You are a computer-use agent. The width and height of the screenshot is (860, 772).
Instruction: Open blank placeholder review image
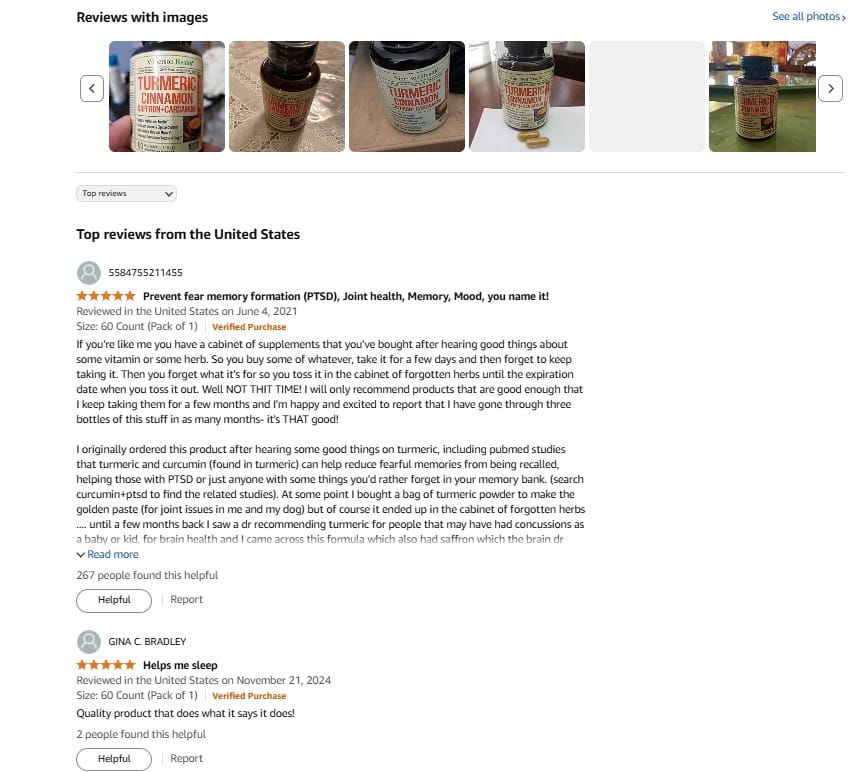pos(647,96)
